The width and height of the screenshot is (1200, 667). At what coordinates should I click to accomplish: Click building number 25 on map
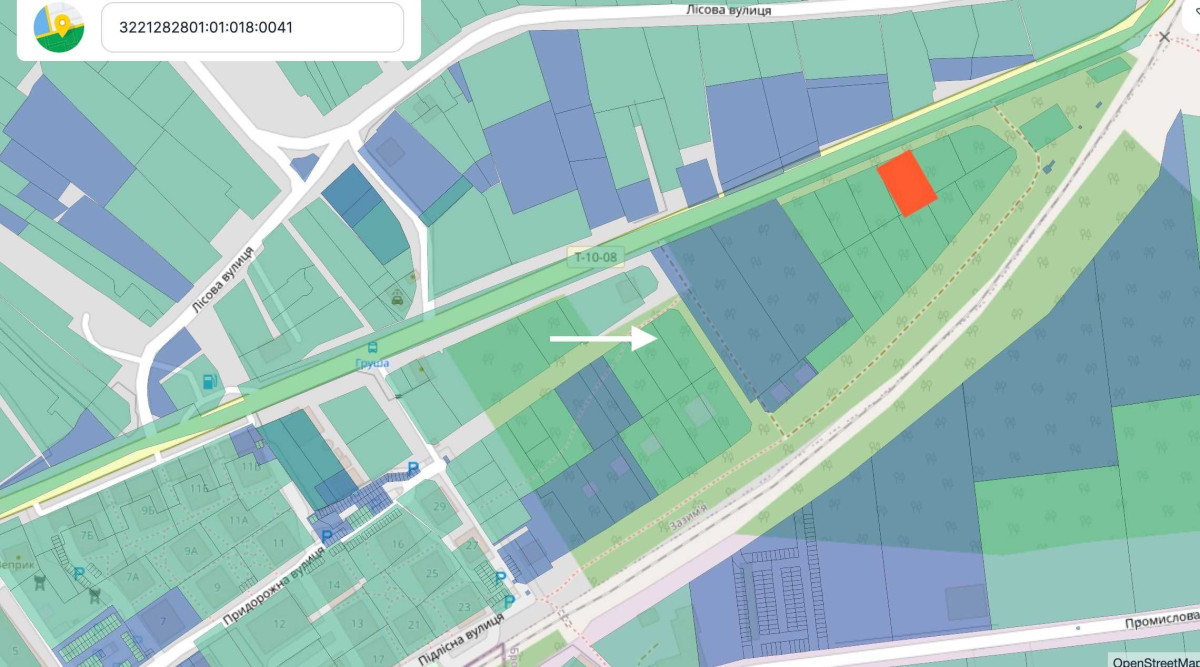point(432,573)
